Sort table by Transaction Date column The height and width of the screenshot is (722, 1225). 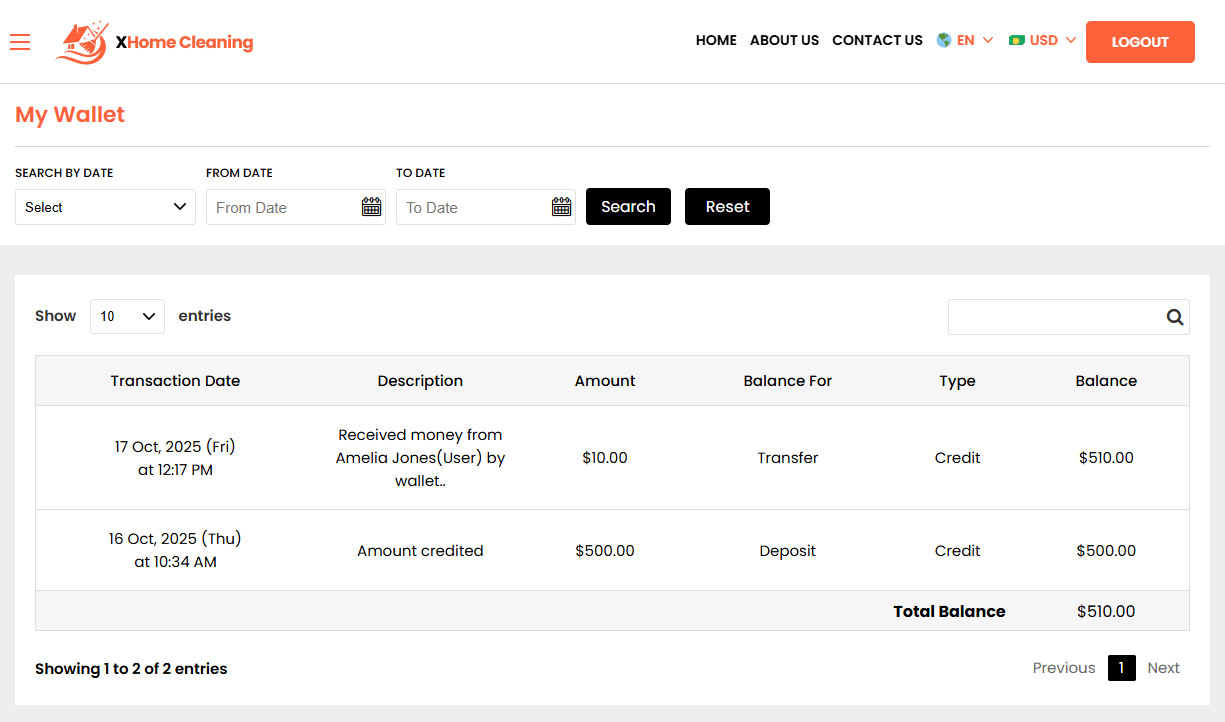click(175, 381)
